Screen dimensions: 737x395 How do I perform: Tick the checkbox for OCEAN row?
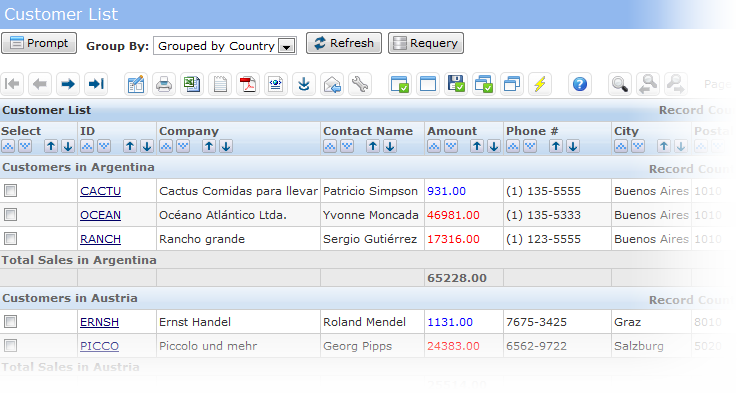pyautogui.click(x=10, y=214)
